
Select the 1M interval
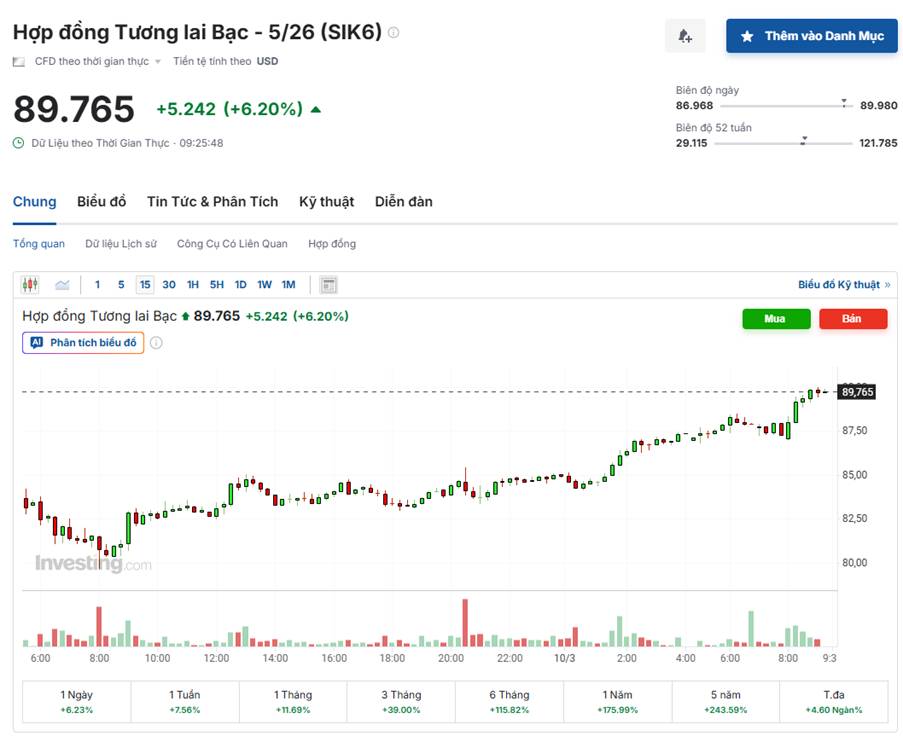click(289, 284)
